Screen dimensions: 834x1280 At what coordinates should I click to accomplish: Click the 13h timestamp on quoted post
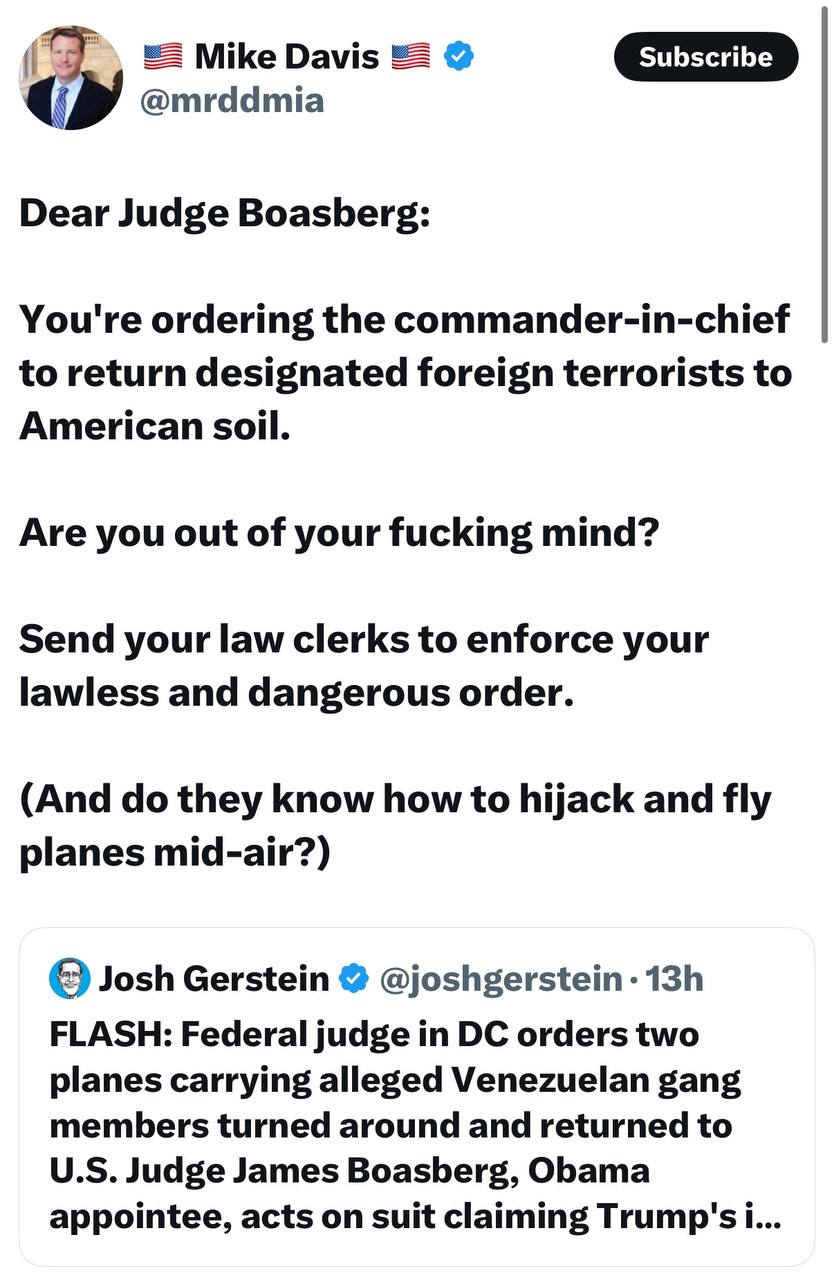675,978
